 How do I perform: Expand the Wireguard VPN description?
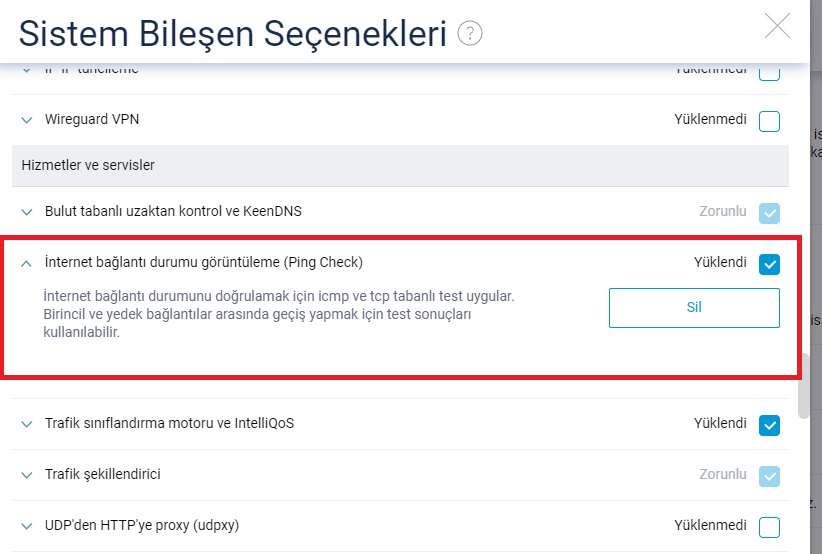[x=26, y=121]
